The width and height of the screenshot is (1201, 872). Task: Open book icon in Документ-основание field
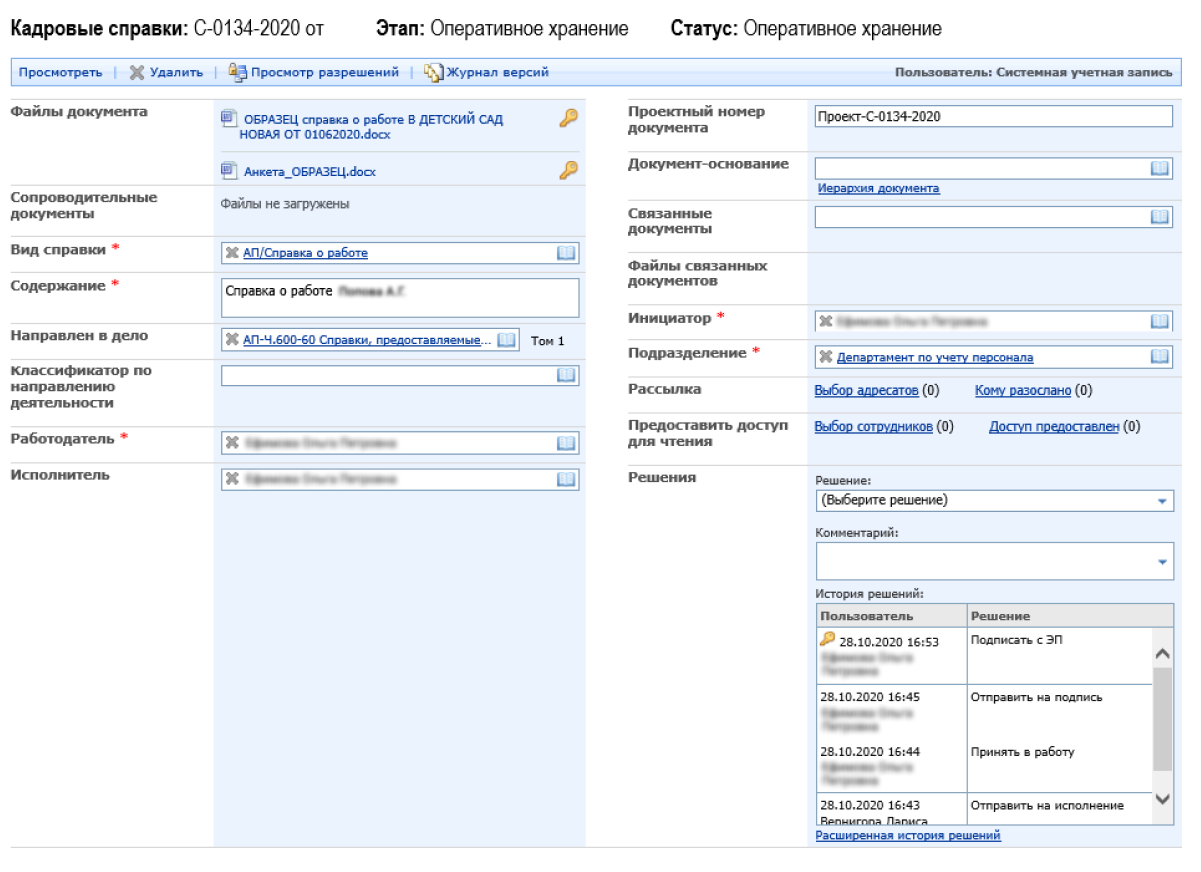click(1160, 168)
